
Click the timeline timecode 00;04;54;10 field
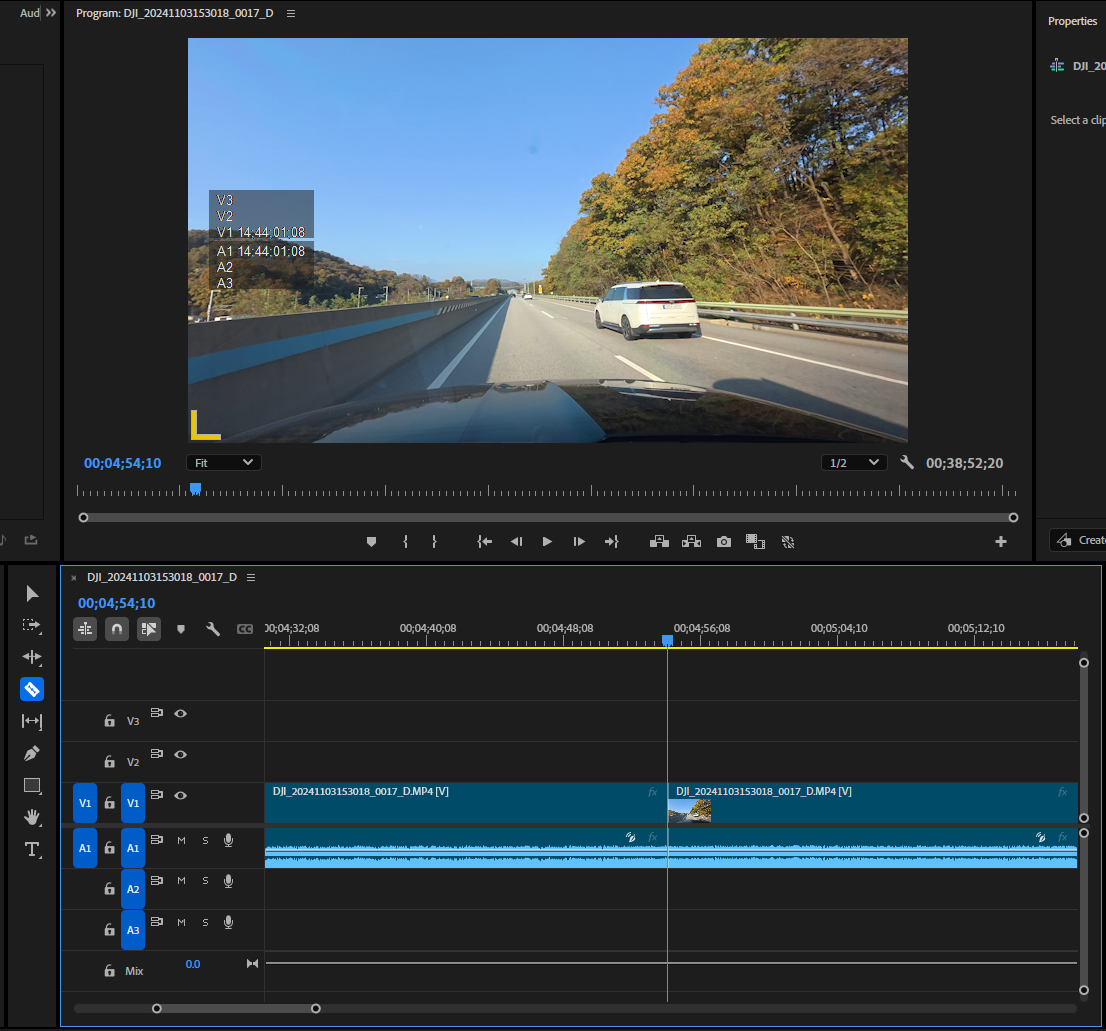pyautogui.click(x=117, y=603)
